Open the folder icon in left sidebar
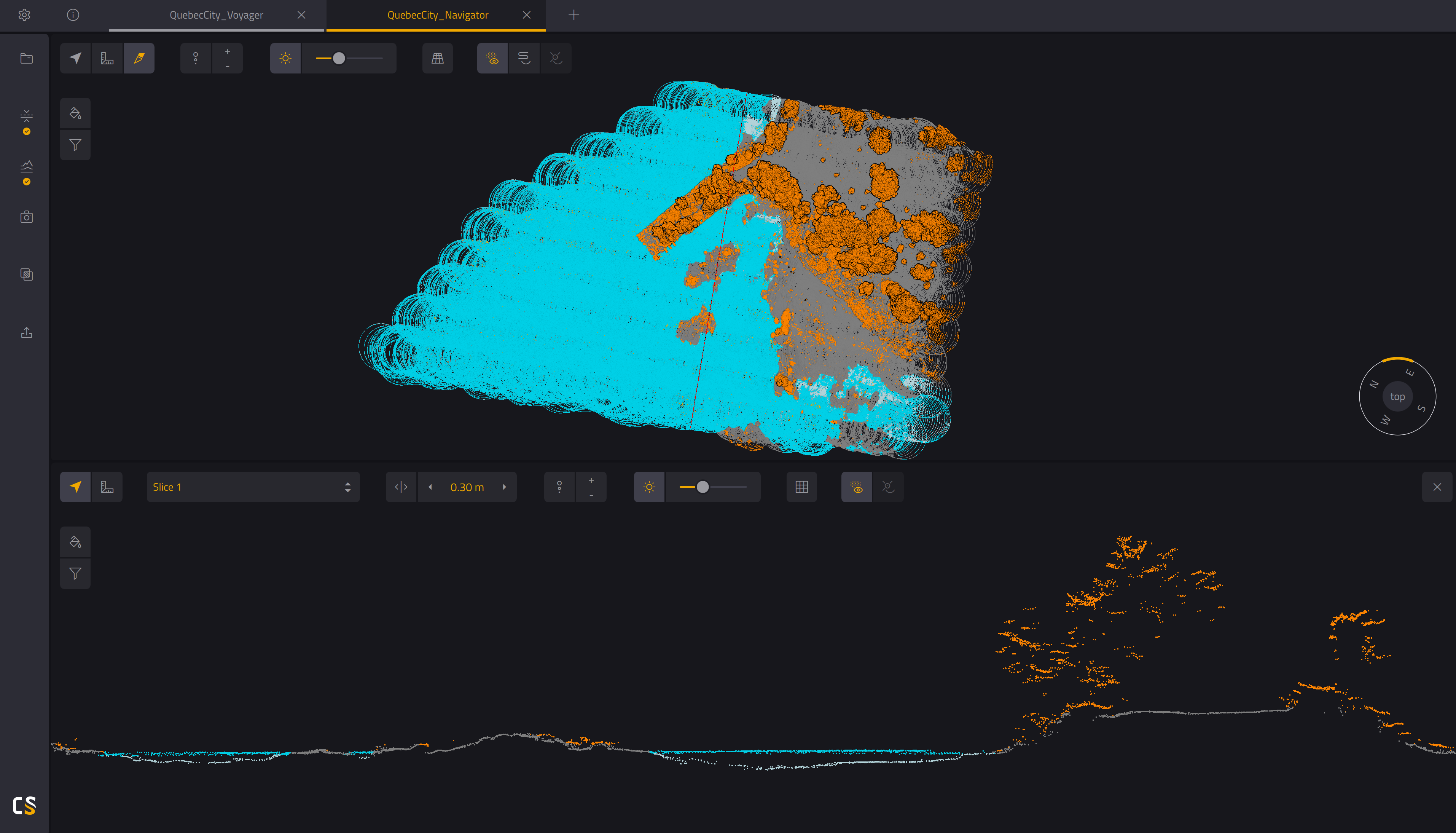The width and height of the screenshot is (1456, 833). tap(26, 58)
